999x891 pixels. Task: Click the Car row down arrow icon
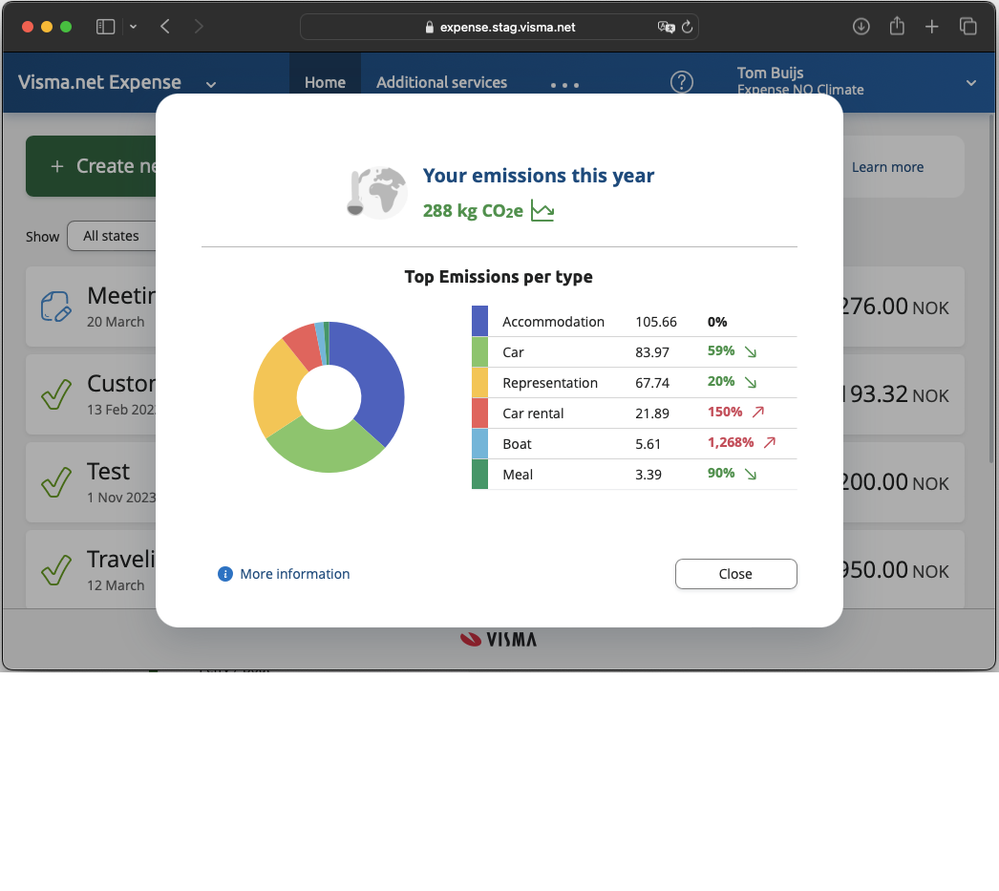(x=751, y=352)
